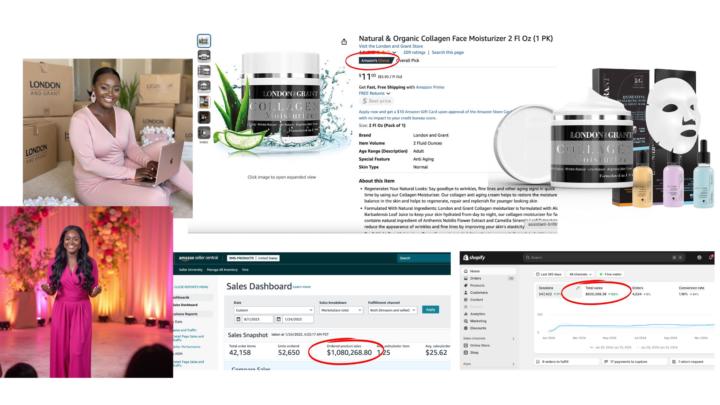
Task: Open Customers in the Shopify sidebar
Action: pos(489,292)
